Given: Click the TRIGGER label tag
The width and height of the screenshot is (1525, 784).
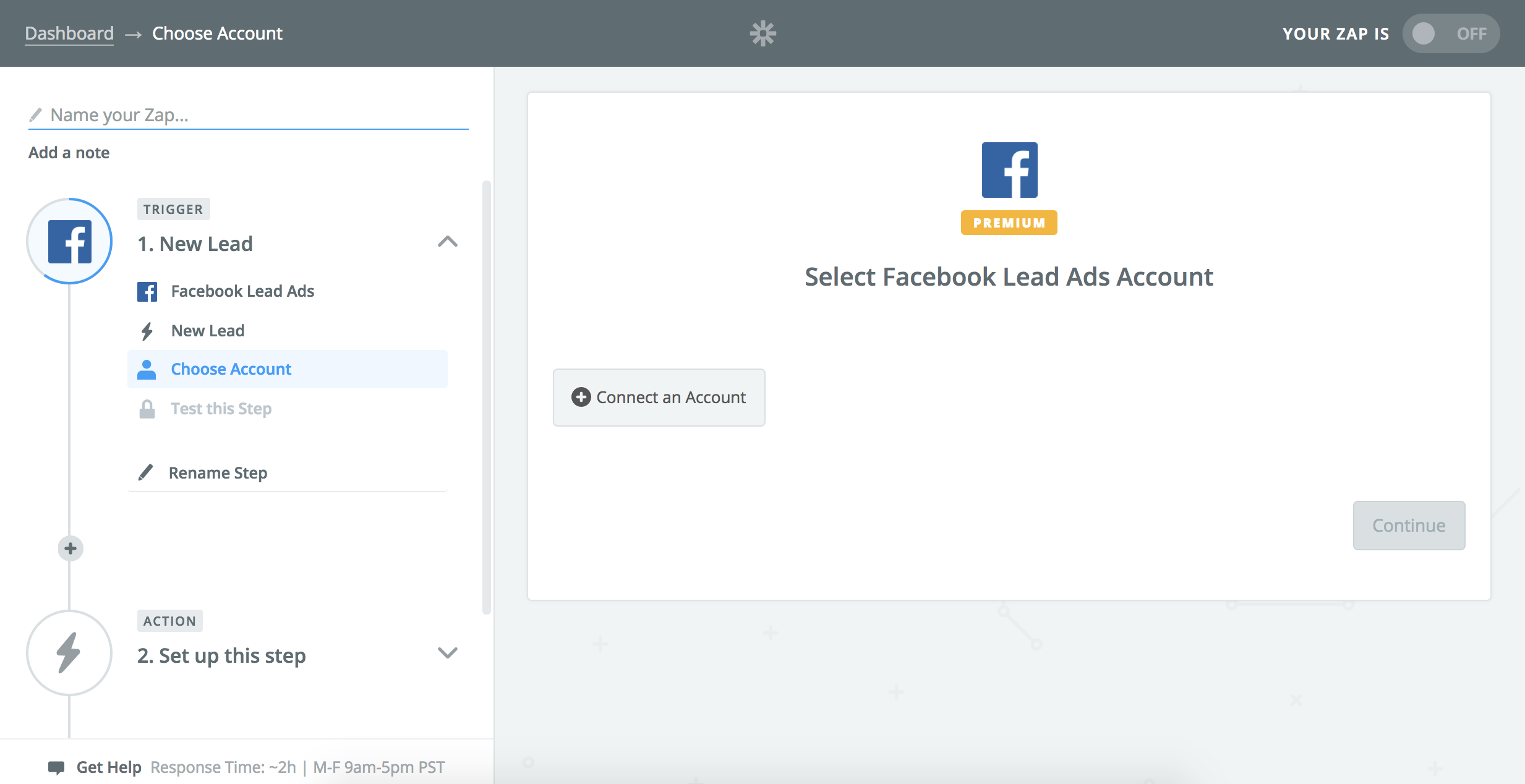Looking at the screenshot, I should pos(174,210).
